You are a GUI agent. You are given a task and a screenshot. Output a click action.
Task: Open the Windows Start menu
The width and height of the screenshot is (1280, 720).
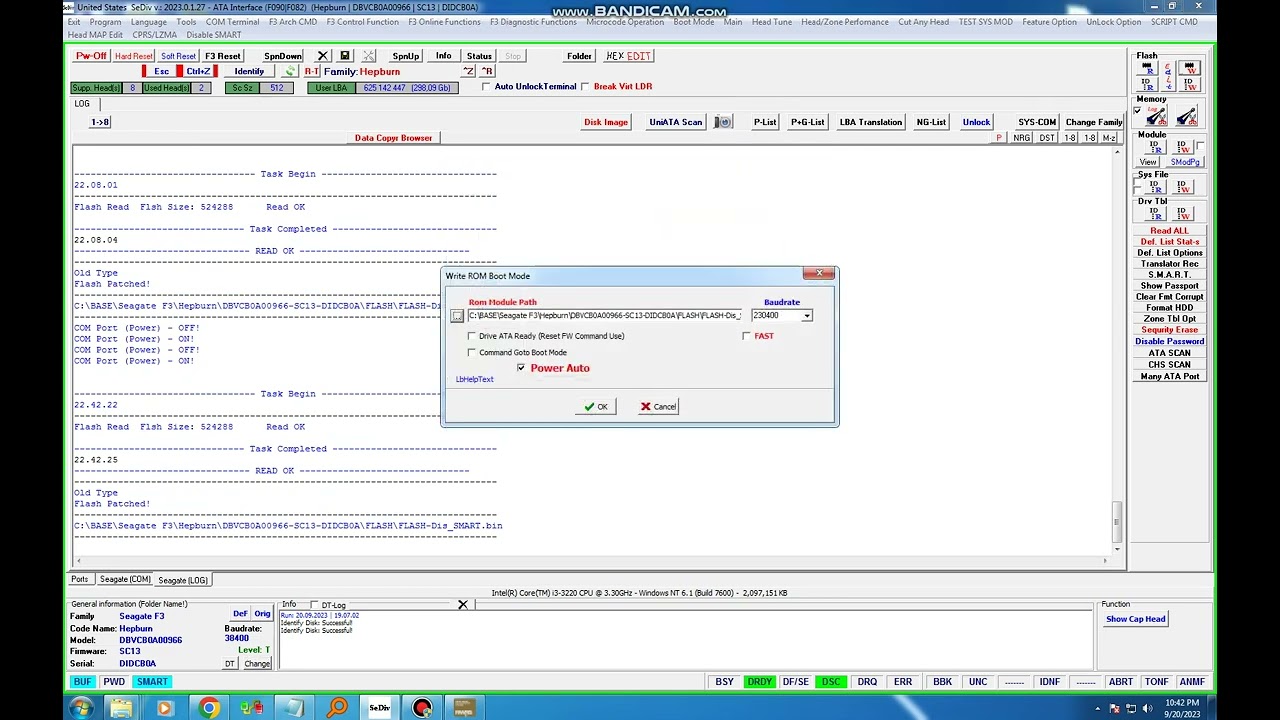[80, 708]
